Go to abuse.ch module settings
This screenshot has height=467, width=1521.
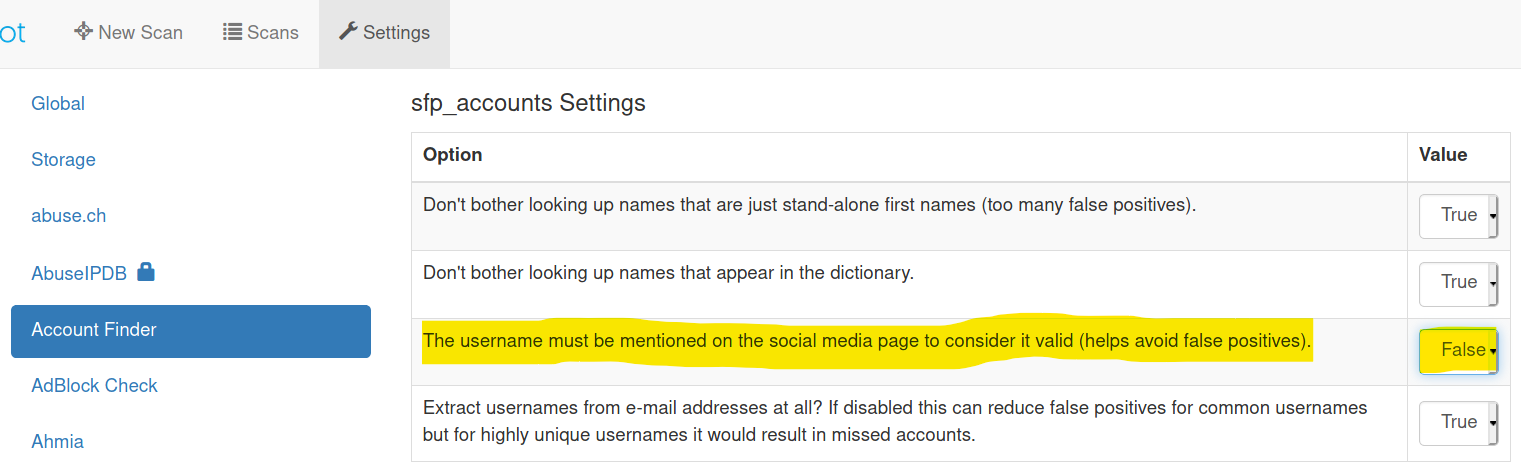(68, 216)
